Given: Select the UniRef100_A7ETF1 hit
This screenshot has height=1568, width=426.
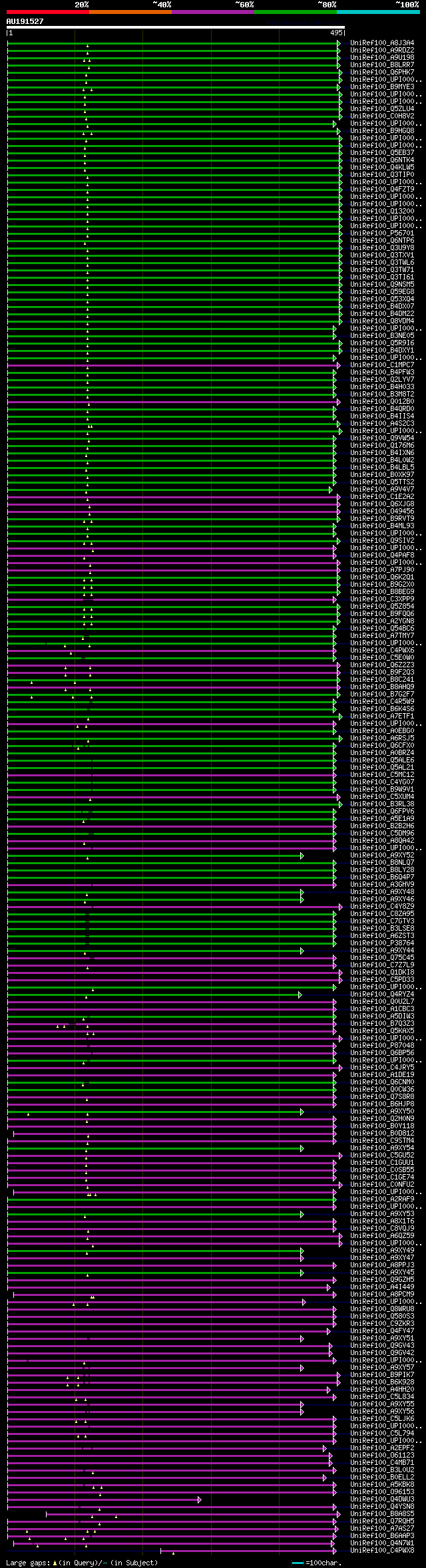Looking at the screenshot, I should pyautogui.click(x=382, y=716).
